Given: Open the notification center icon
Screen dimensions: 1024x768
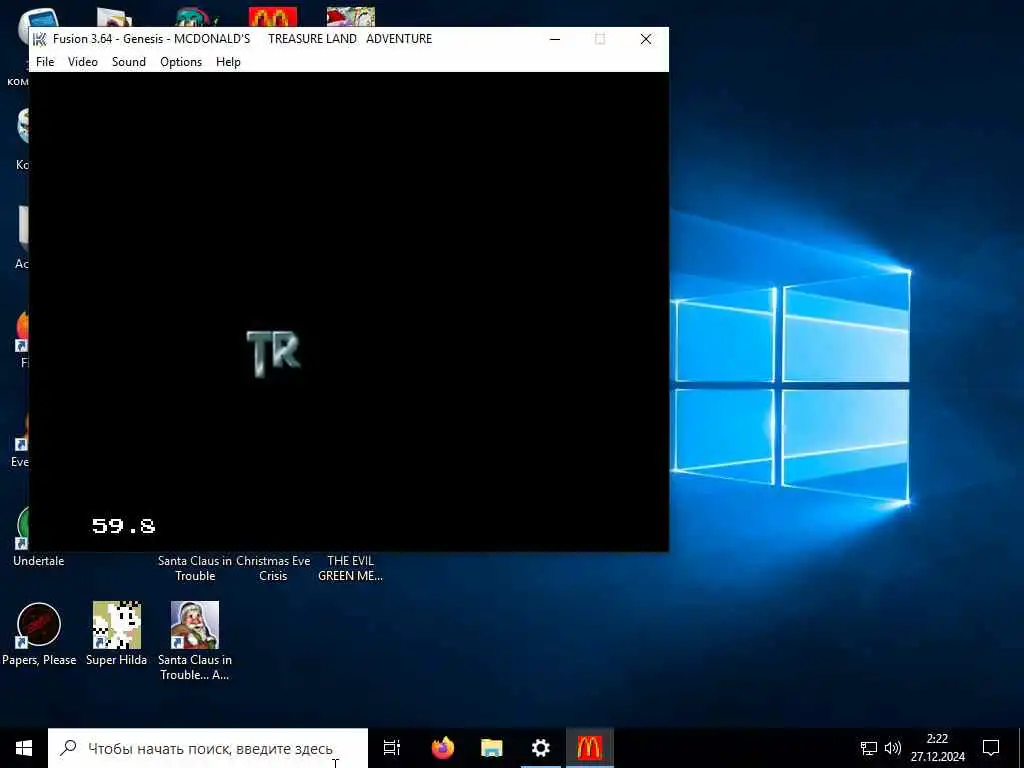Looking at the screenshot, I should coord(991,748).
